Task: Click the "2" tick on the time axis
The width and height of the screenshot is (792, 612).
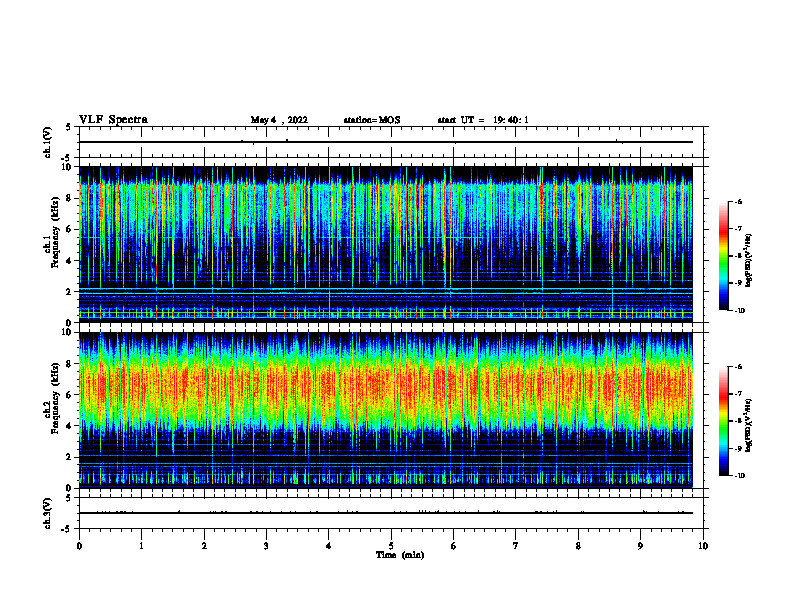Action: pyautogui.click(x=204, y=546)
